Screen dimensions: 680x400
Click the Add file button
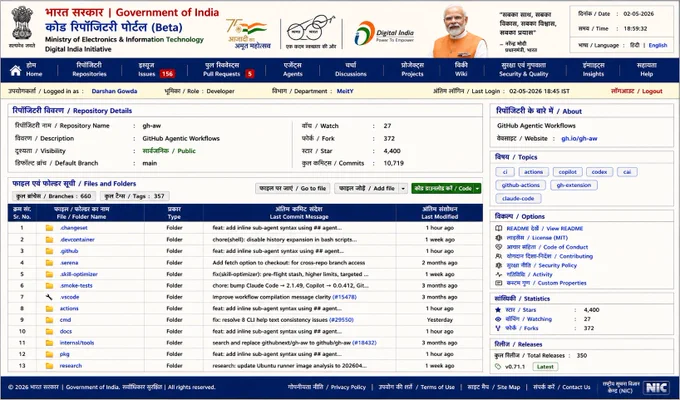click(367, 188)
